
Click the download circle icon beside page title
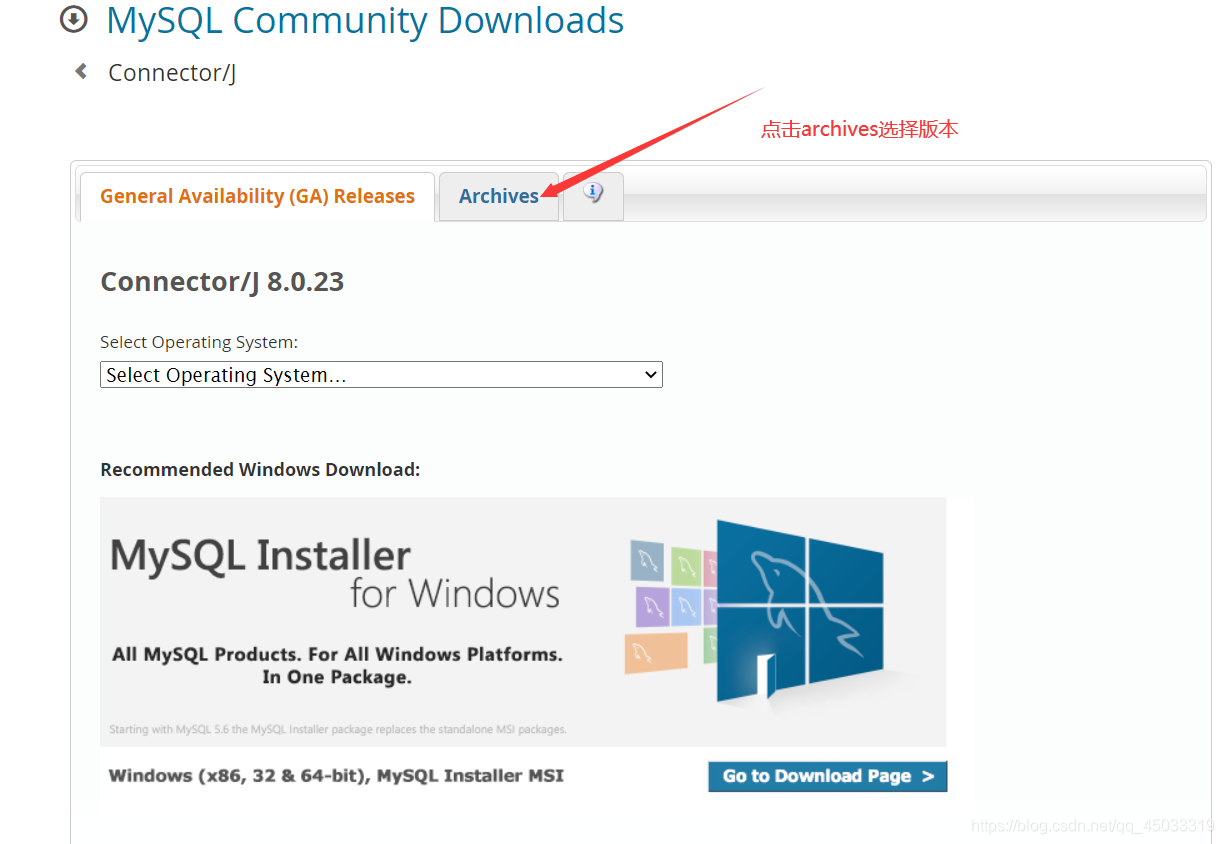click(73, 19)
